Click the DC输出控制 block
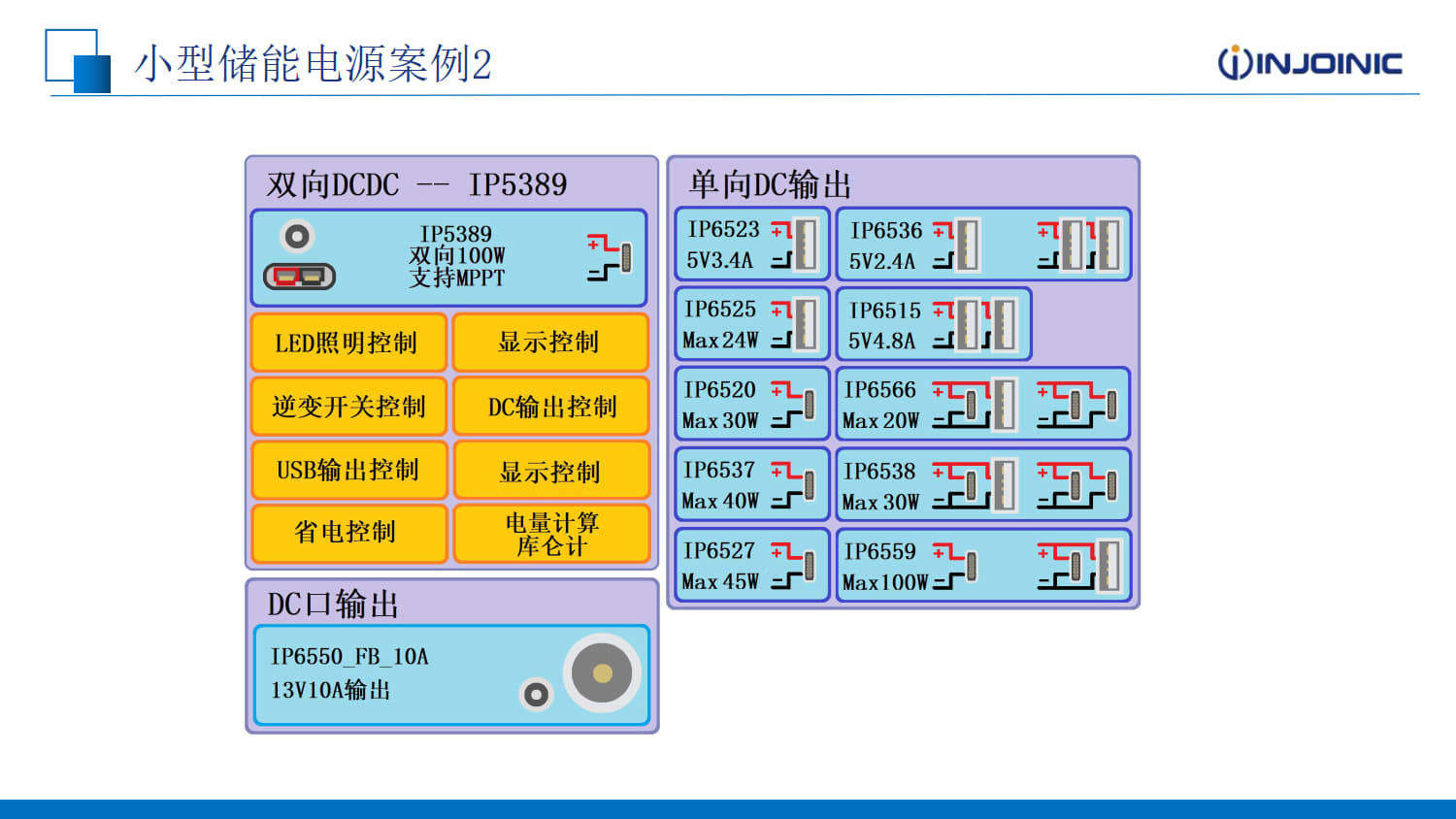Viewport: 1456px width, 819px height. click(x=551, y=406)
